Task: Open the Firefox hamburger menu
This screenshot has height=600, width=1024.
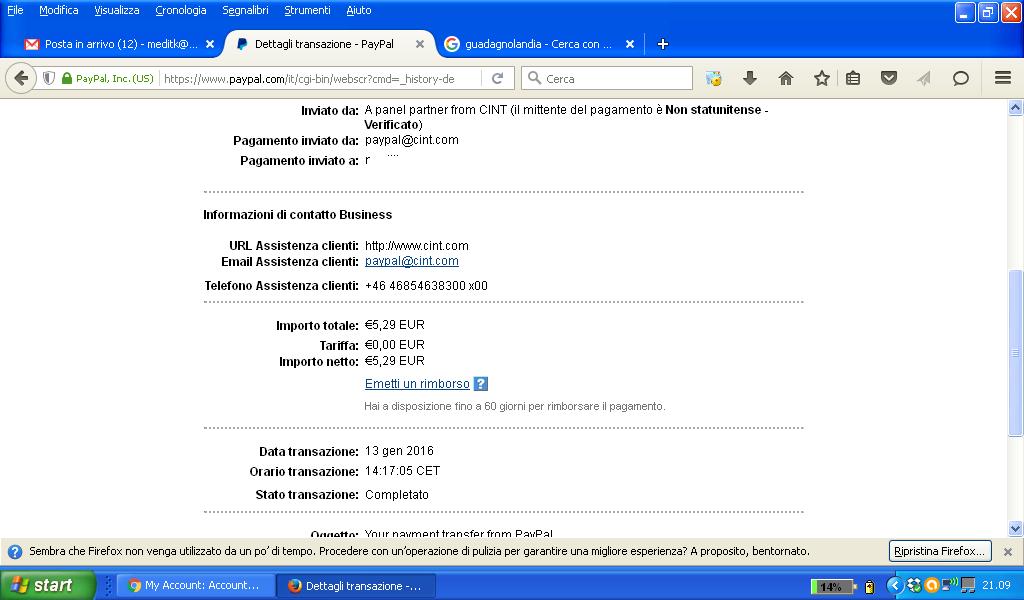Action: pyautogui.click(x=1003, y=78)
